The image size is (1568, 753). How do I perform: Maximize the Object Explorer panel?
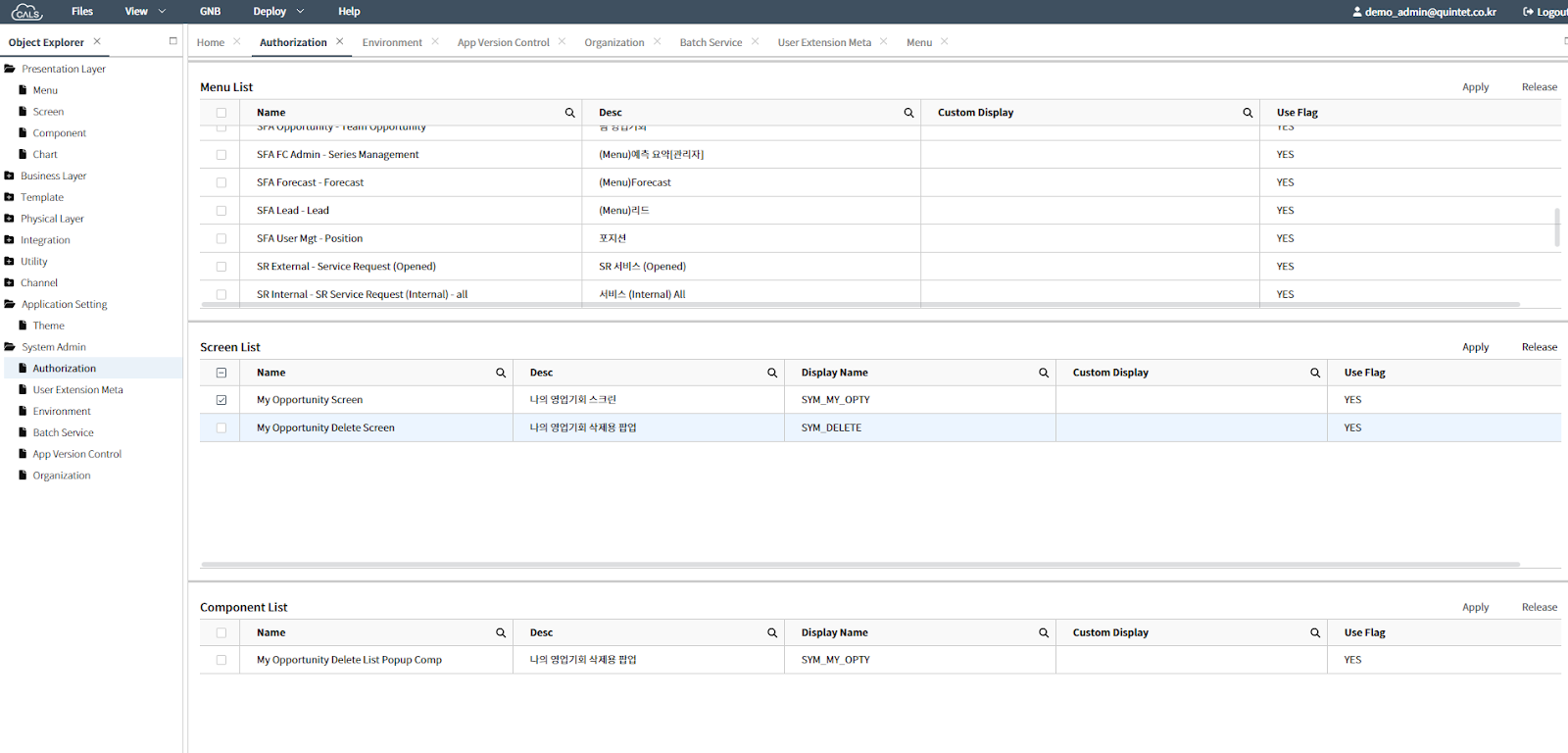pos(173,41)
